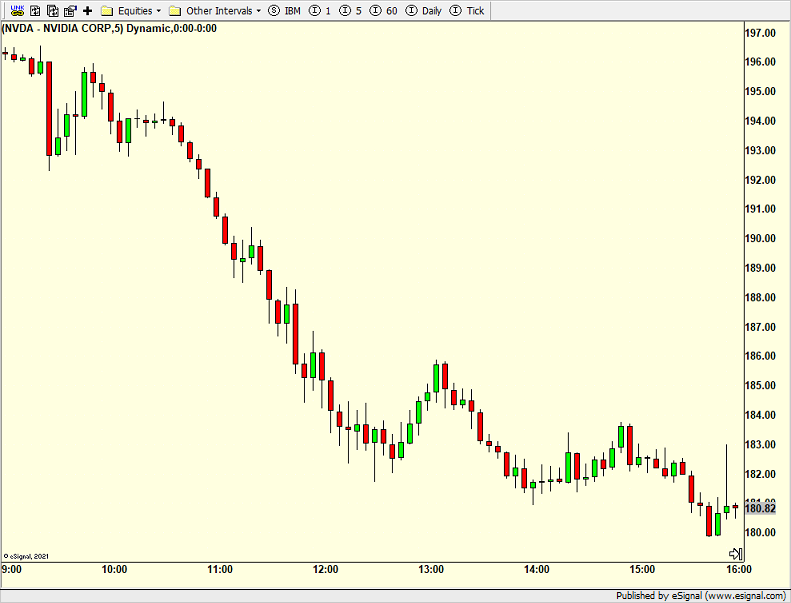791x603 pixels.
Task: Click the 13:00 time axis label
Action: tap(431, 569)
